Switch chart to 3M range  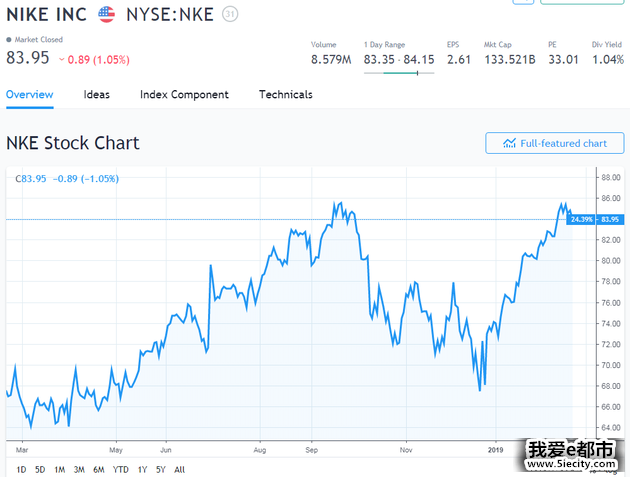coord(79,469)
